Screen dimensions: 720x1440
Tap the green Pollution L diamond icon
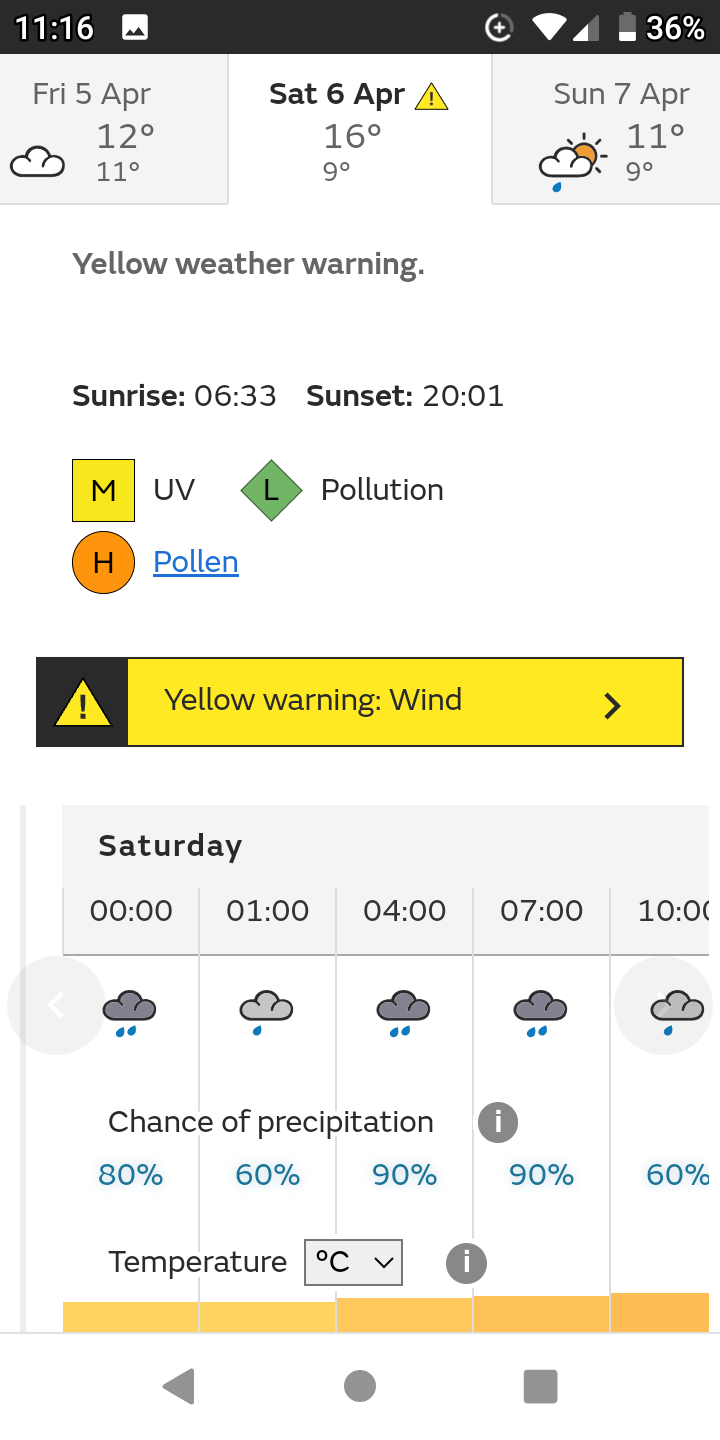(271, 490)
